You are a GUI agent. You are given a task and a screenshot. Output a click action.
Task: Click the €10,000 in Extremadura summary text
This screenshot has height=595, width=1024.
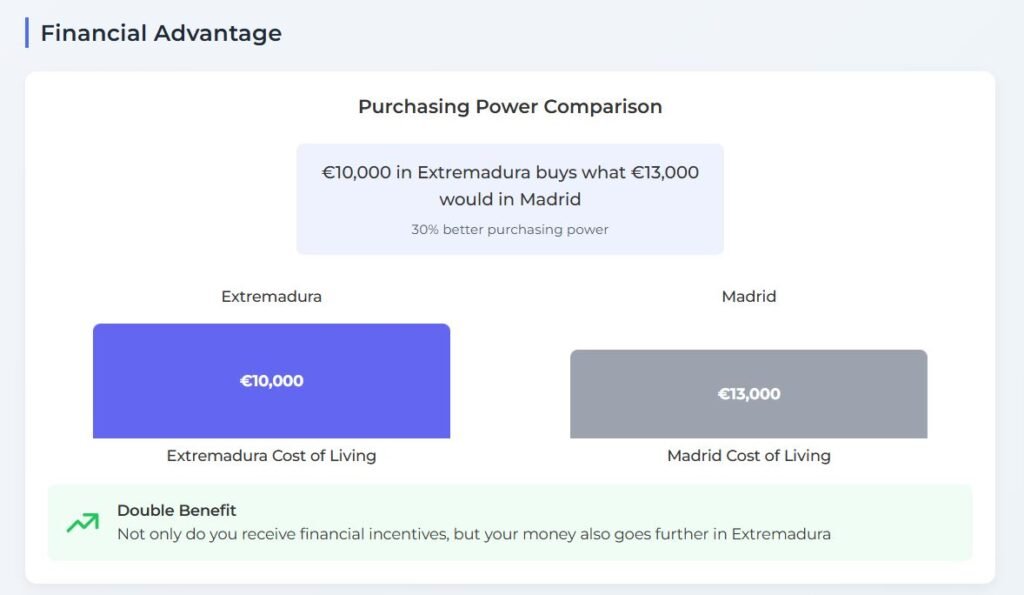(510, 185)
